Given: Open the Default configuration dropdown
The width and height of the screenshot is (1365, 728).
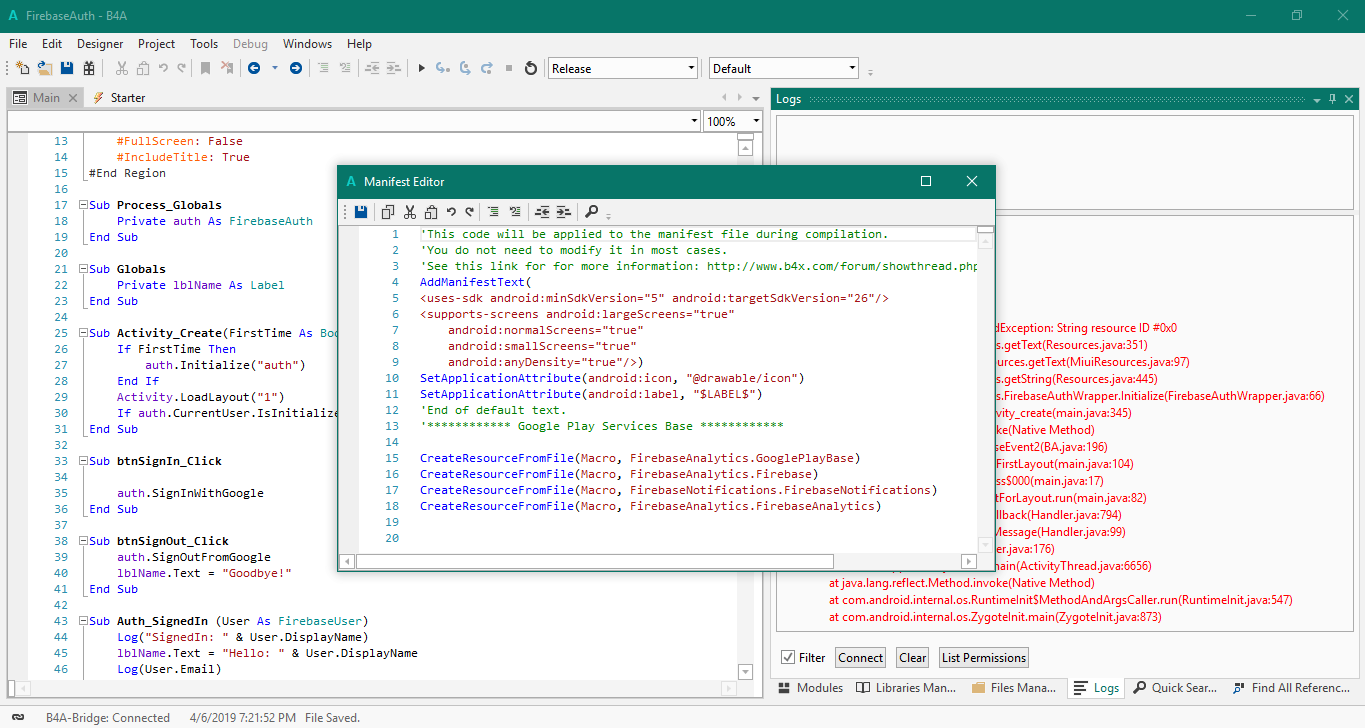Looking at the screenshot, I should pyautogui.click(x=784, y=68).
